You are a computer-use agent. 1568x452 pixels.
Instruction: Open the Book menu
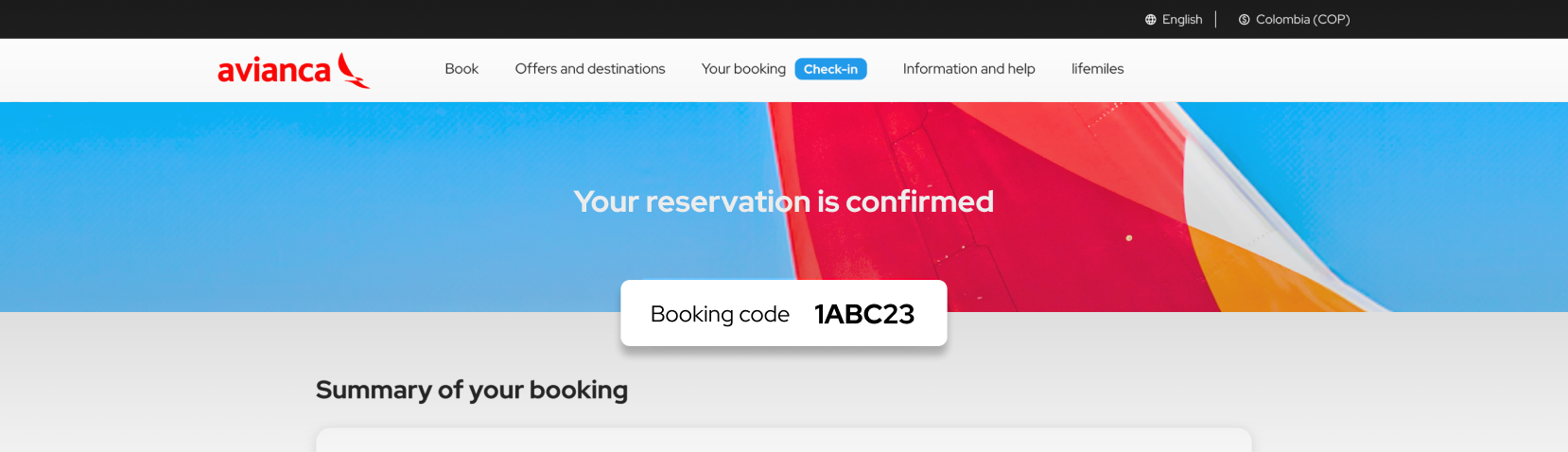(x=462, y=69)
